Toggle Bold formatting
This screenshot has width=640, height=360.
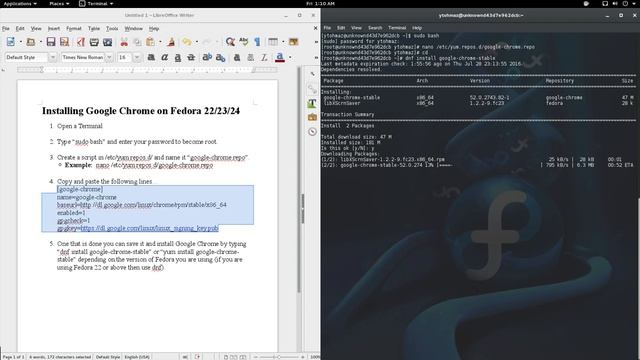tap(151, 57)
